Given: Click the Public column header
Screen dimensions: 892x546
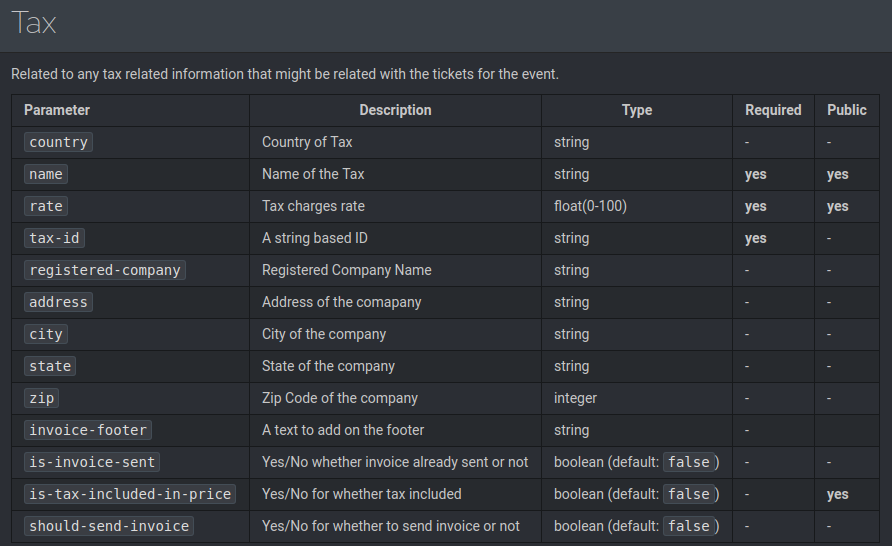Looking at the screenshot, I should 847,110.
